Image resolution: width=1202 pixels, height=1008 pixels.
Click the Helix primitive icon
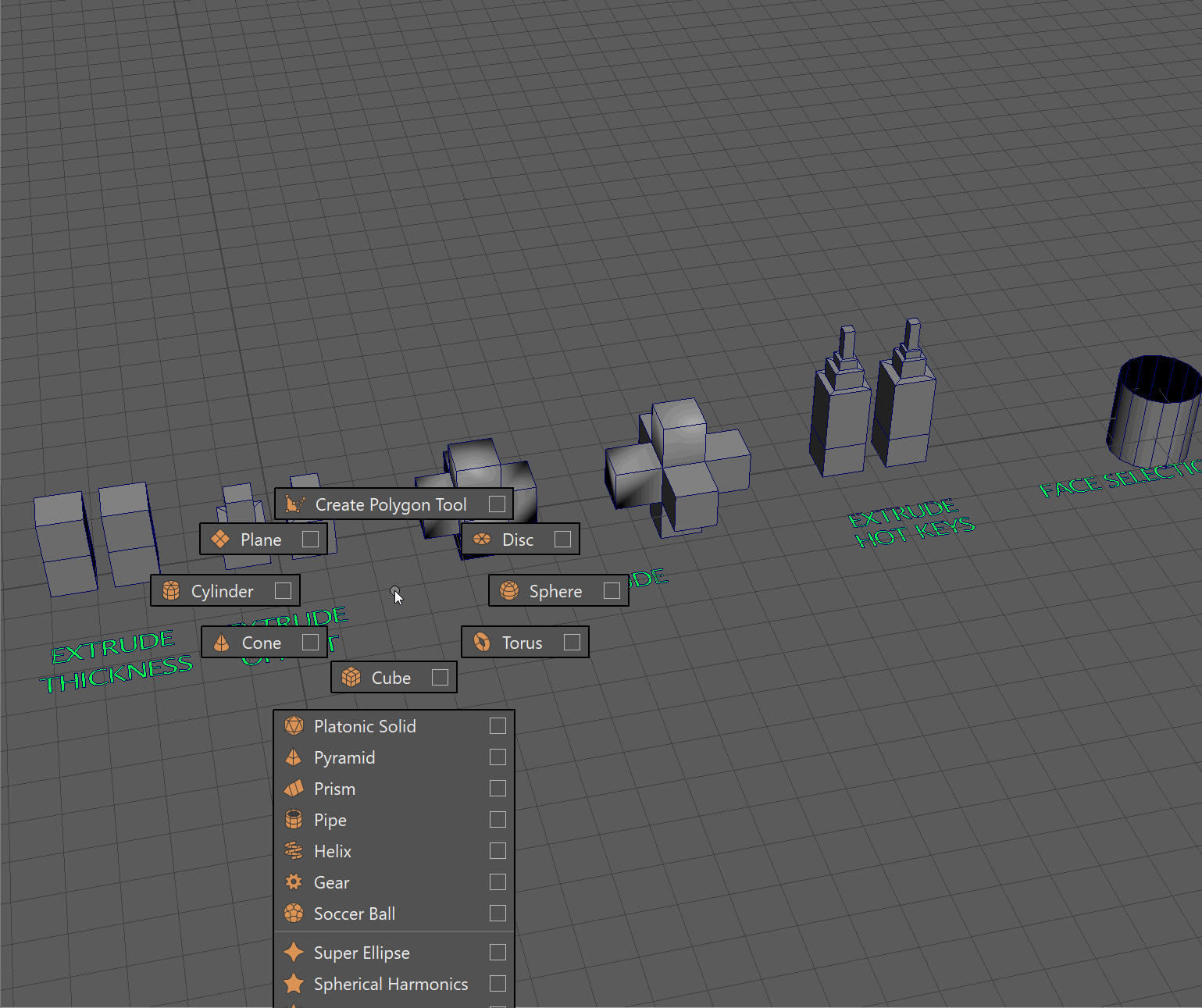pyautogui.click(x=294, y=851)
